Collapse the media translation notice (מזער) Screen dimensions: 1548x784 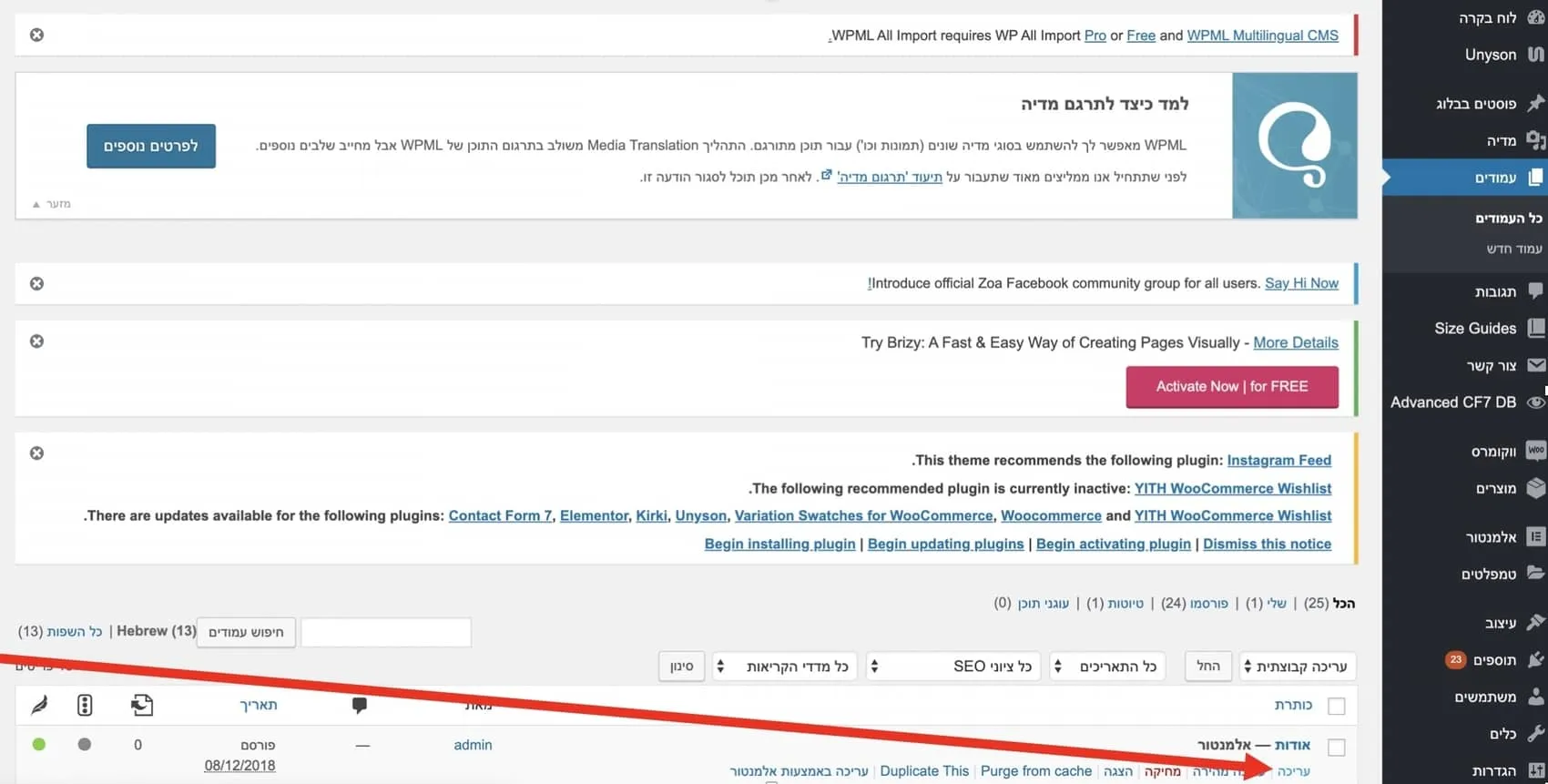52,204
